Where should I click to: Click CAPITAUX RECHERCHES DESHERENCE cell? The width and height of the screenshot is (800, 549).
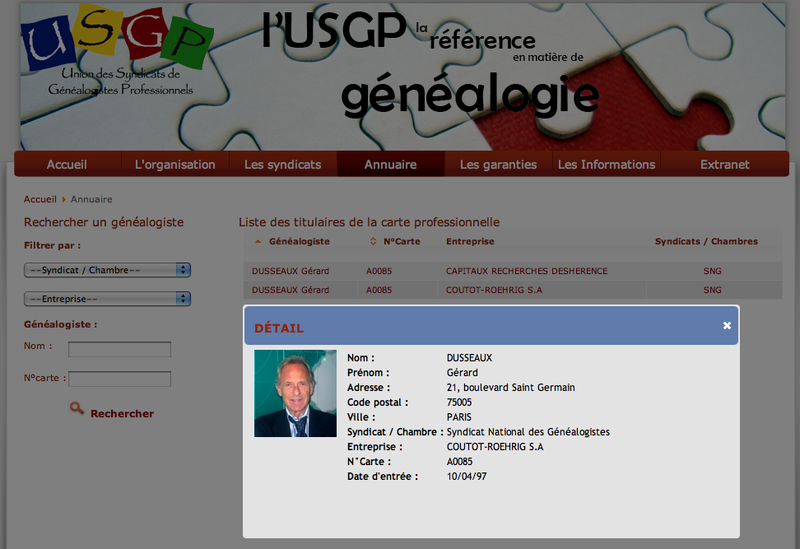click(527, 271)
